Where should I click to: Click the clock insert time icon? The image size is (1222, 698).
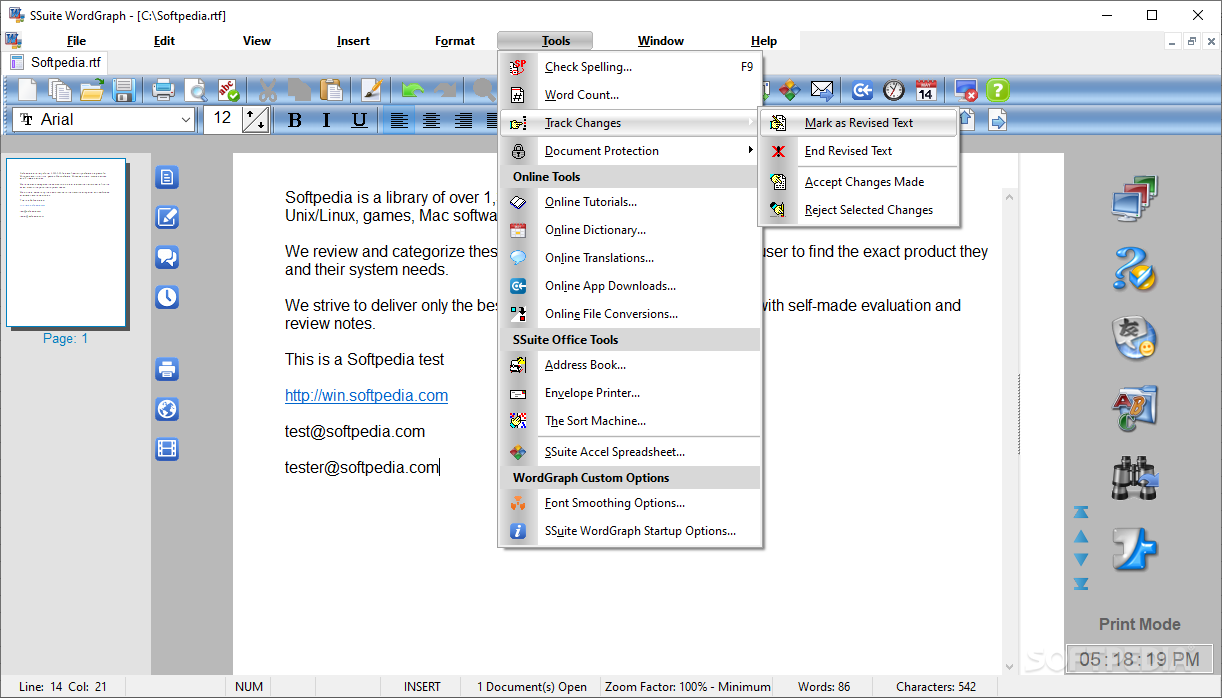click(x=894, y=91)
